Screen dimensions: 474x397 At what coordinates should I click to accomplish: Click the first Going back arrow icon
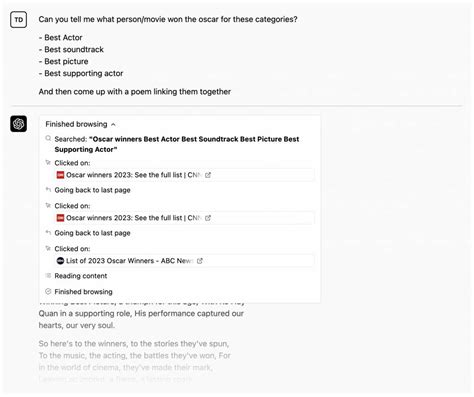tap(48, 190)
